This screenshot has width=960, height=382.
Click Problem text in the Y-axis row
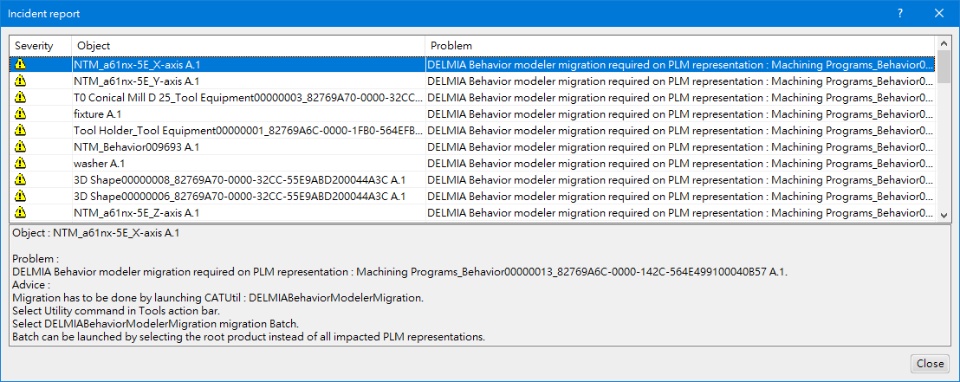[x=680, y=81]
